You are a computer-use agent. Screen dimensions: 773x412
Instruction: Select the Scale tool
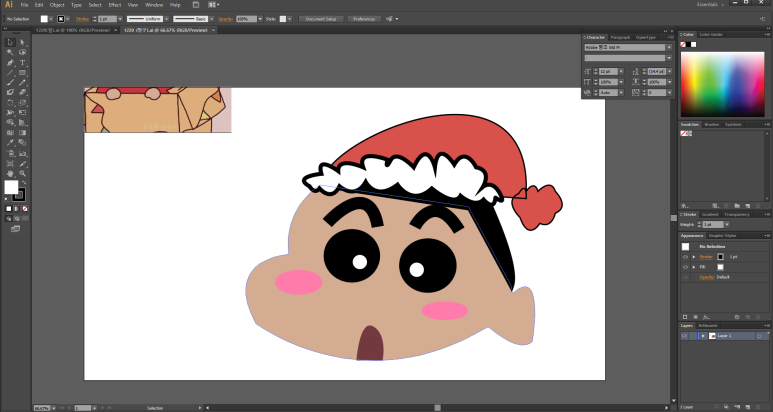point(22,103)
